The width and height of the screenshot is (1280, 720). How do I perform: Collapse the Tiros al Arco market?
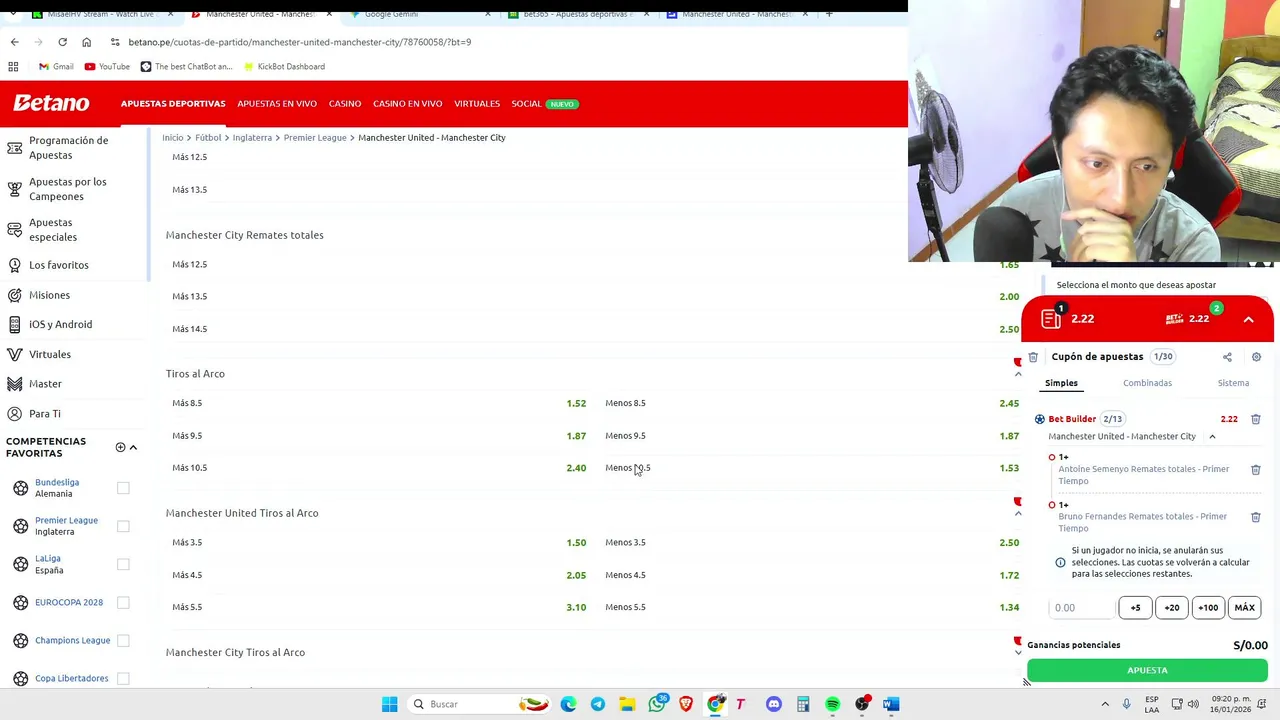click(1018, 374)
